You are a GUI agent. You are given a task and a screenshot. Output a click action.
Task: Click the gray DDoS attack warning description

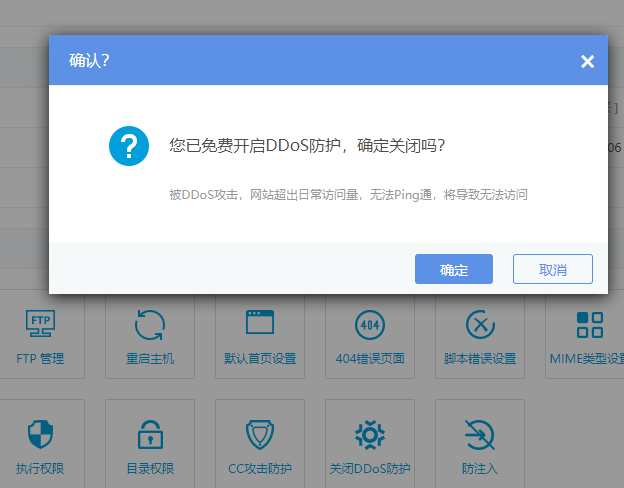(x=348, y=195)
